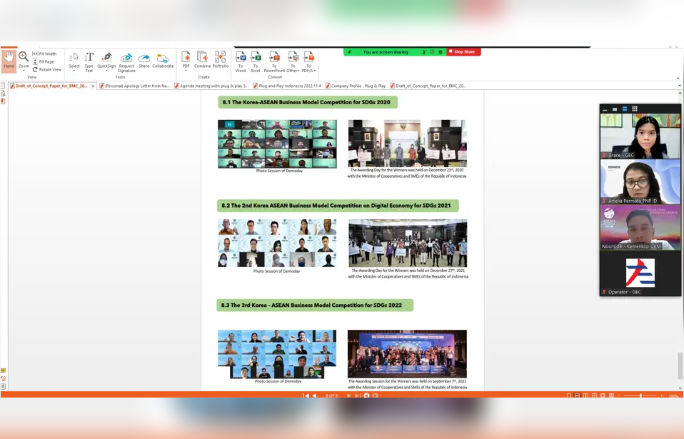This screenshot has width=684, height=439.
Task: Select the Fit Page view option
Action: [x=47, y=61]
